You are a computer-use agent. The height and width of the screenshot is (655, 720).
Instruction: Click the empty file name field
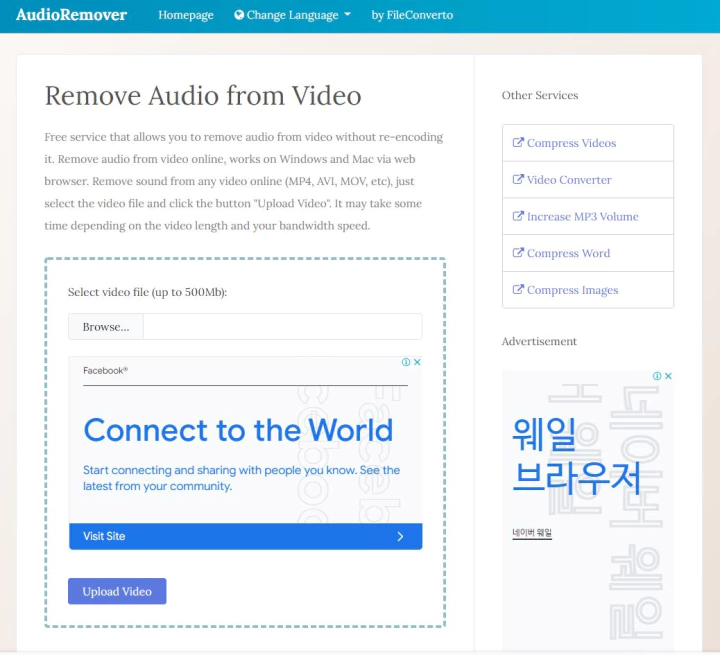(x=282, y=327)
